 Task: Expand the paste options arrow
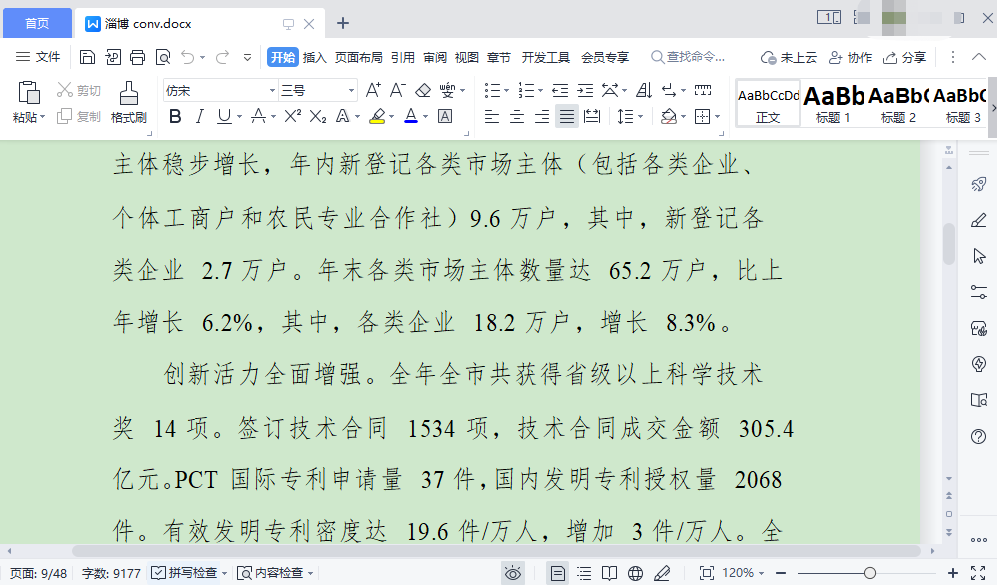pos(42,117)
